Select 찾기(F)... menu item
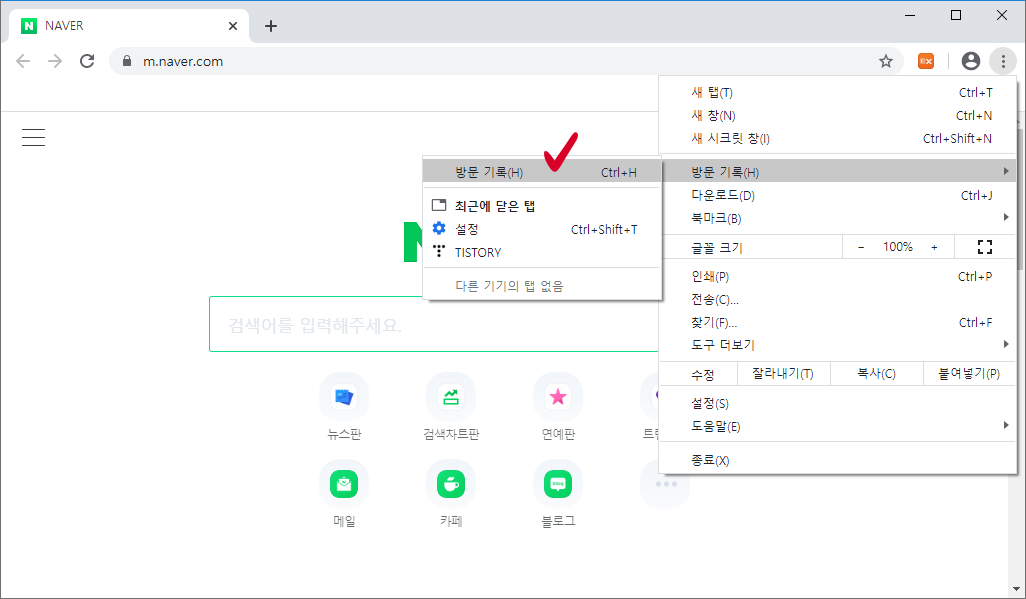 (x=838, y=322)
